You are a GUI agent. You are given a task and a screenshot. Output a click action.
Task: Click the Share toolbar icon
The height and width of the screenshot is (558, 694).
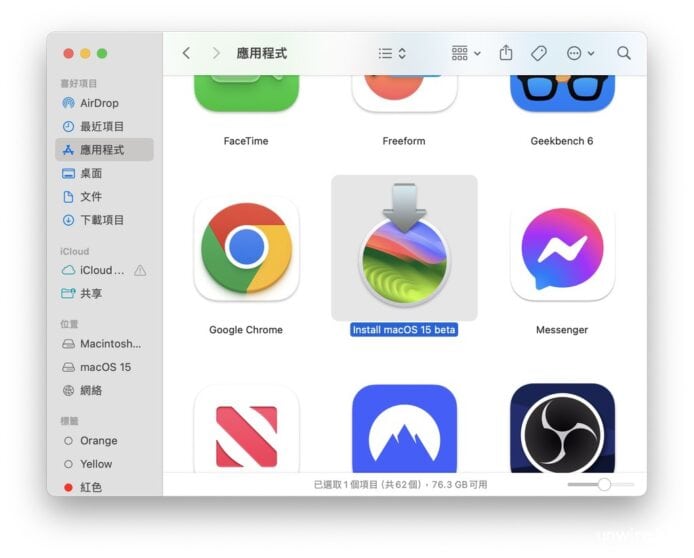(506, 53)
